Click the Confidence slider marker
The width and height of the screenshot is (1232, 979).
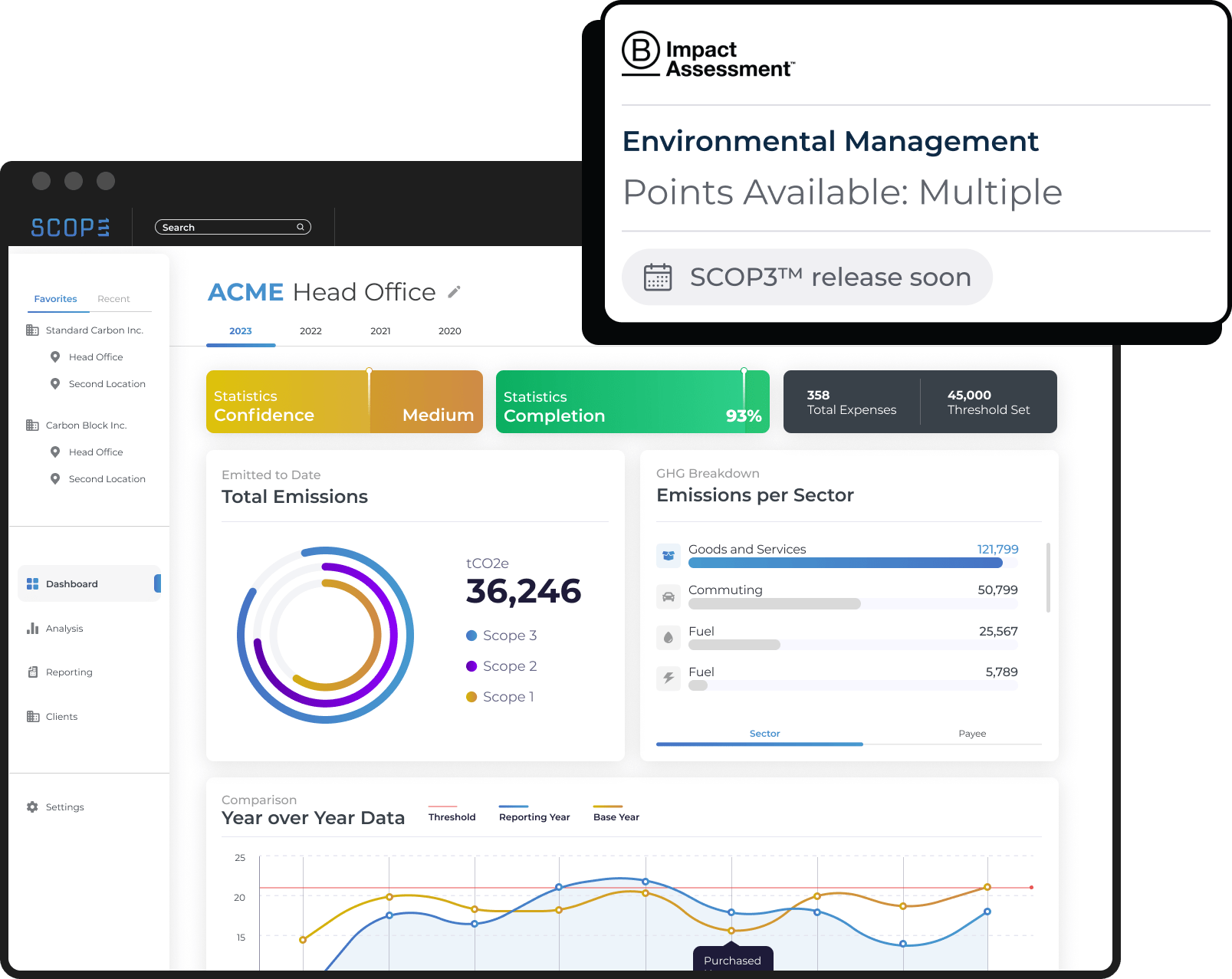tap(370, 371)
